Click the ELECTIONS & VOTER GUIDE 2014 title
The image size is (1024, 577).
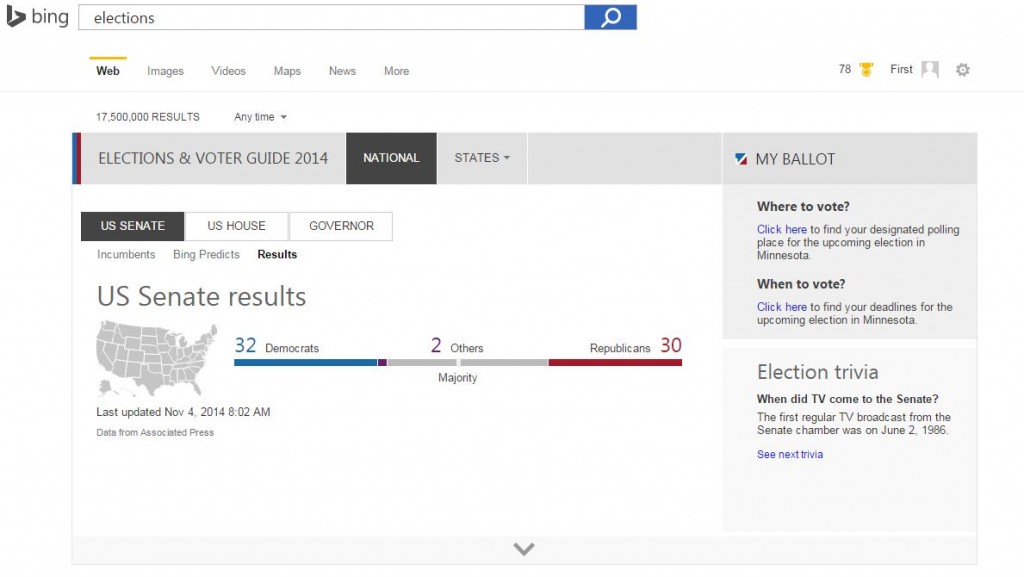[213, 158]
